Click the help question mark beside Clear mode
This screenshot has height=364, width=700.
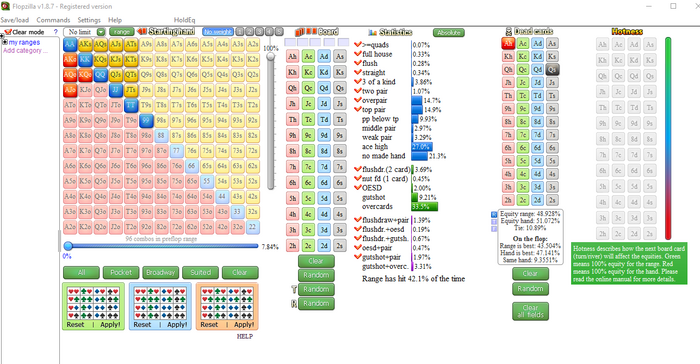point(56,32)
